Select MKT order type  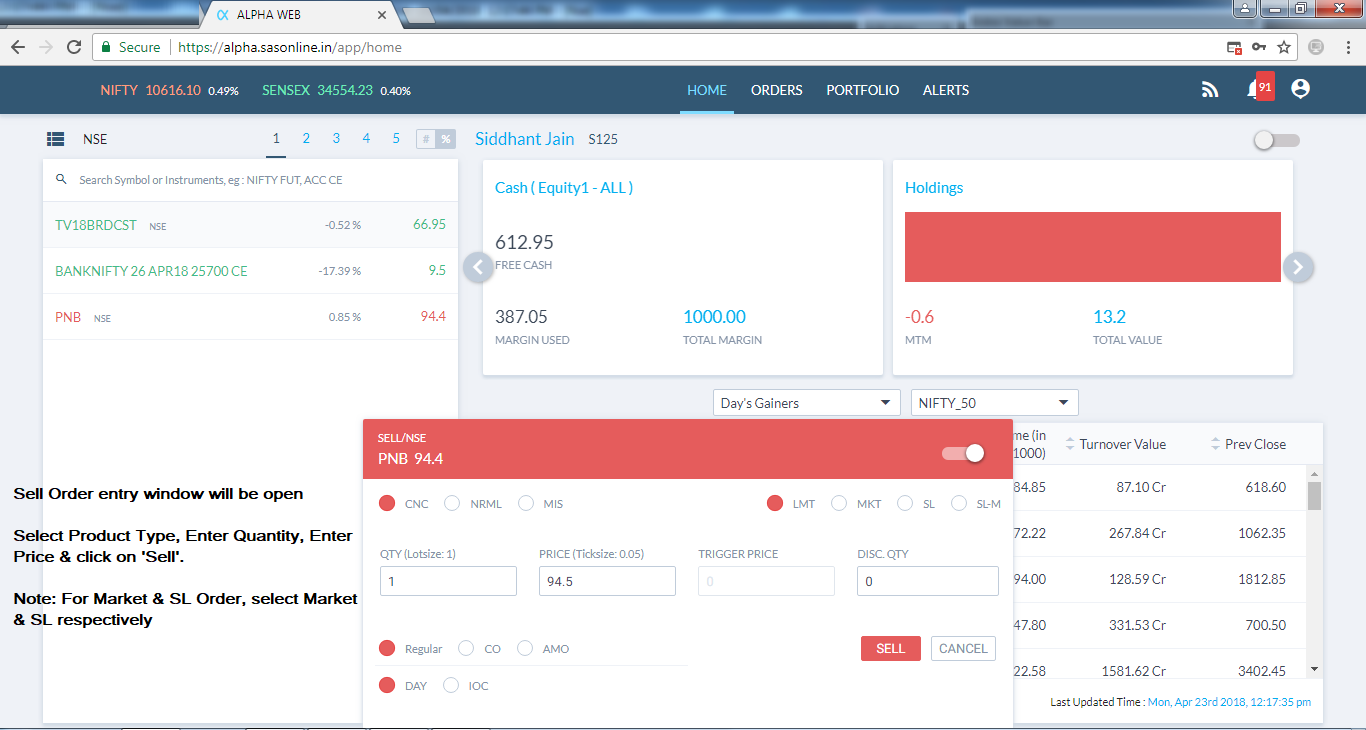pyautogui.click(x=839, y=503)
